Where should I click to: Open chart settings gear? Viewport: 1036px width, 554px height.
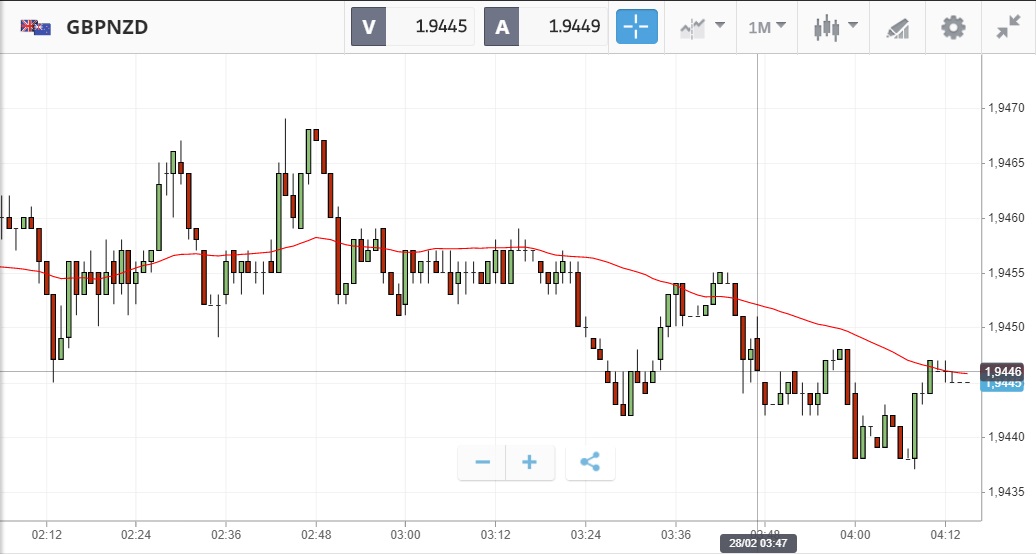click(953, 27)
